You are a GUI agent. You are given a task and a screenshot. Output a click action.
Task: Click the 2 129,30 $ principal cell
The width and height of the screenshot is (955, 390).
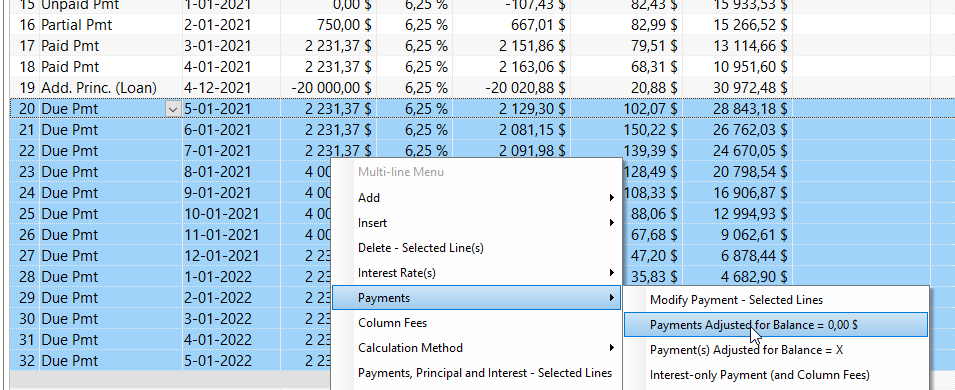532,109
